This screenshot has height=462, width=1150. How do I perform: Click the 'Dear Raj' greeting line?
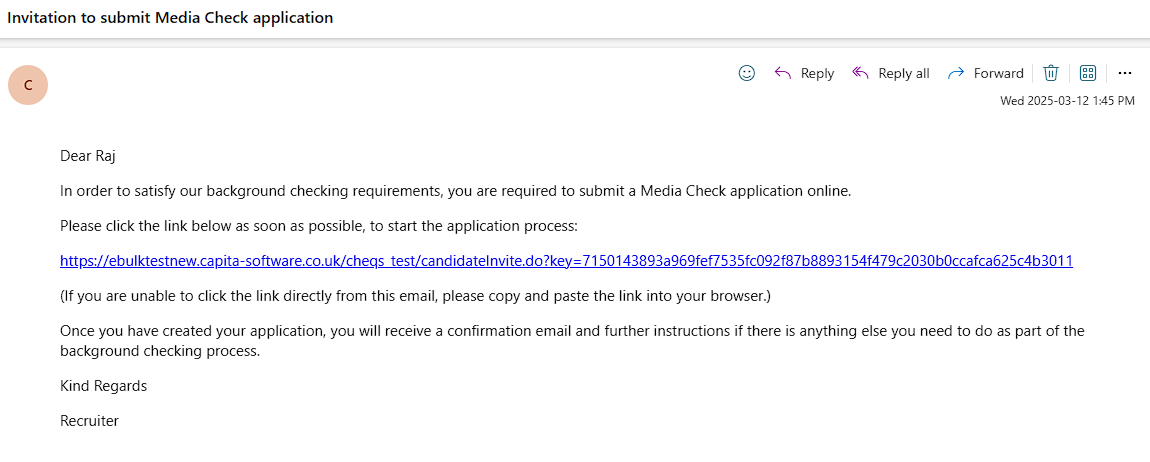89,155
